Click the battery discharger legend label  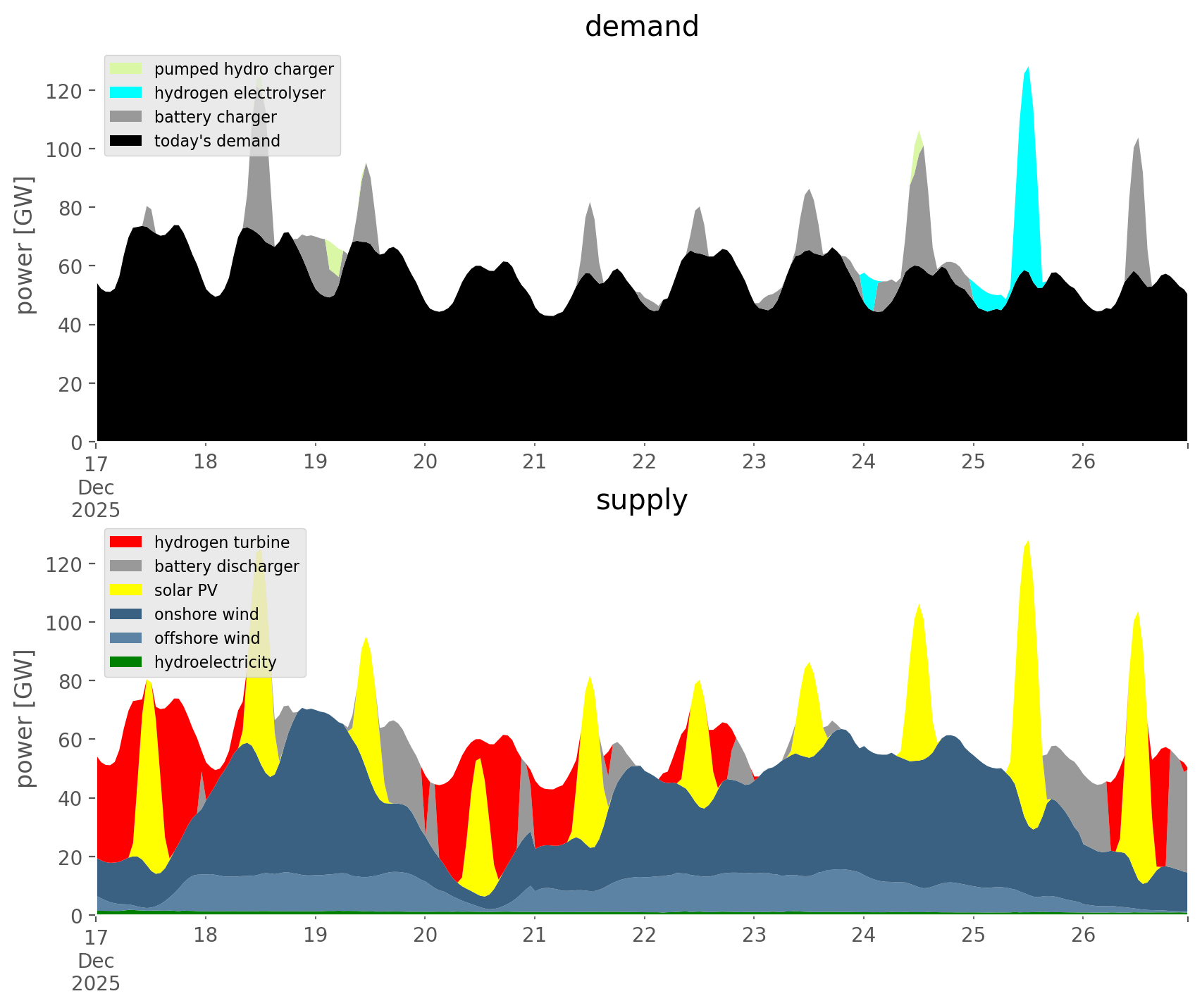[226, 566]
